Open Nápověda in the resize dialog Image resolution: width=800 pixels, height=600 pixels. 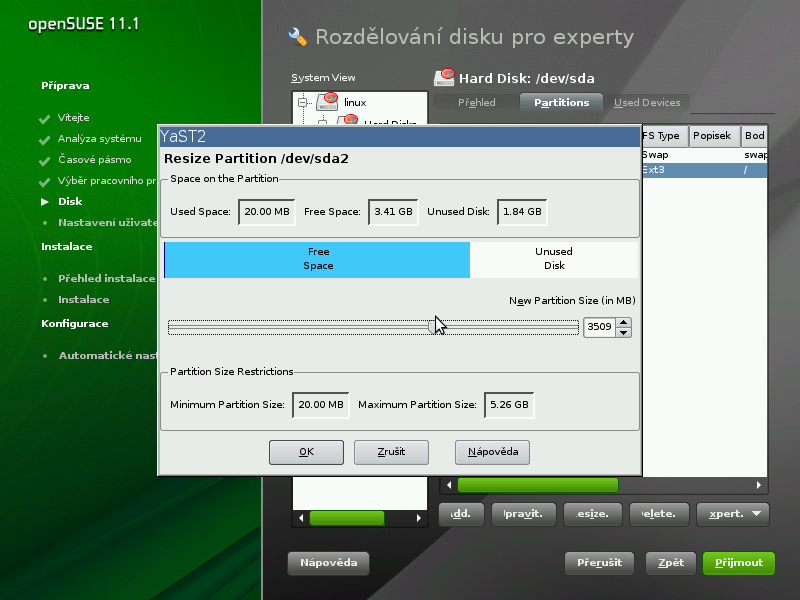492,452
